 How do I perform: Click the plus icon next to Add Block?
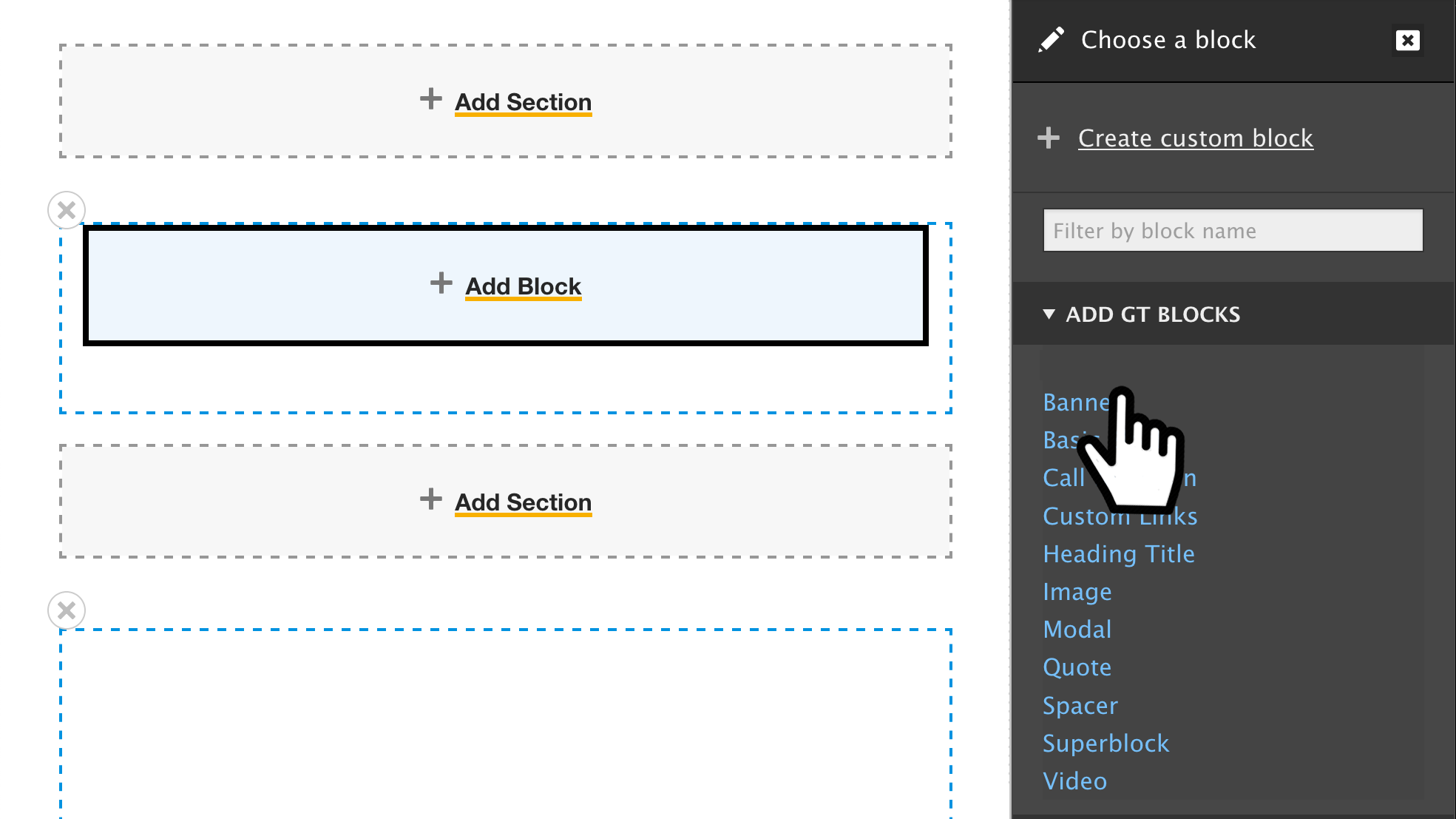441,283
